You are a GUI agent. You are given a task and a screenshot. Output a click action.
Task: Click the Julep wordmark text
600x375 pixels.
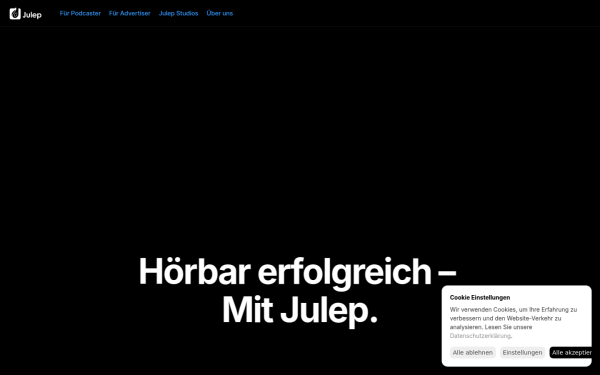click(32, 15)
